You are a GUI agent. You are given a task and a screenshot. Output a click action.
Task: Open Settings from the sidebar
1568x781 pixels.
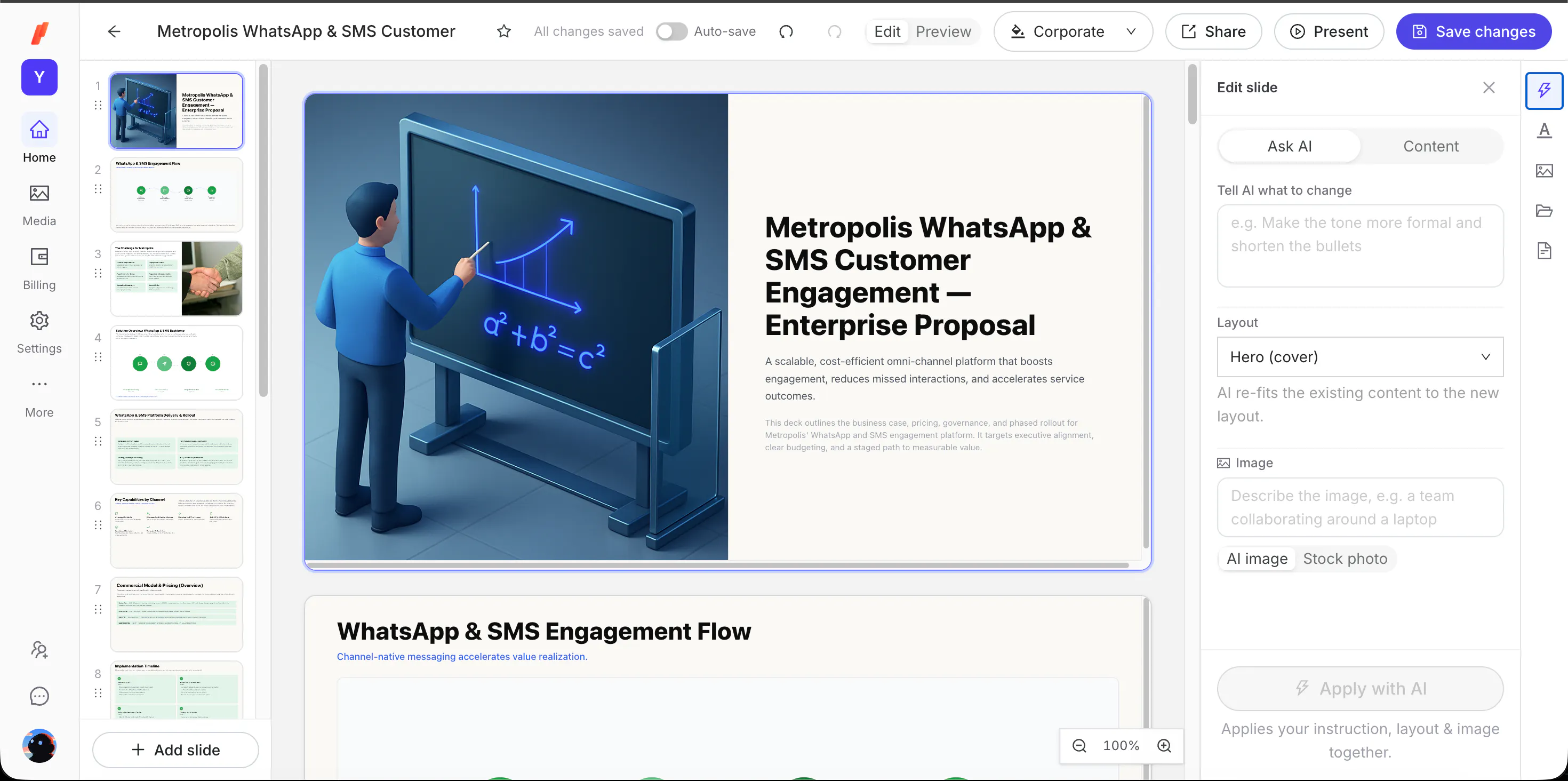coord(39,332)
